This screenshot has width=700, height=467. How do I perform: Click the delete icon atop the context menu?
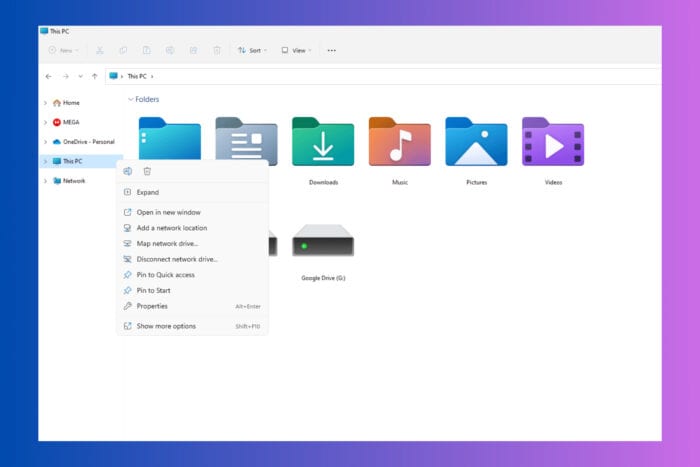point(147,171)
